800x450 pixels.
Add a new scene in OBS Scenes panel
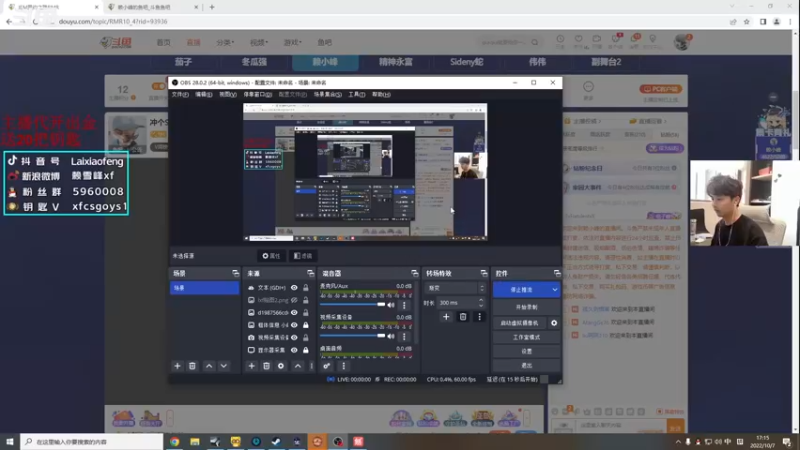pos(177,366)
